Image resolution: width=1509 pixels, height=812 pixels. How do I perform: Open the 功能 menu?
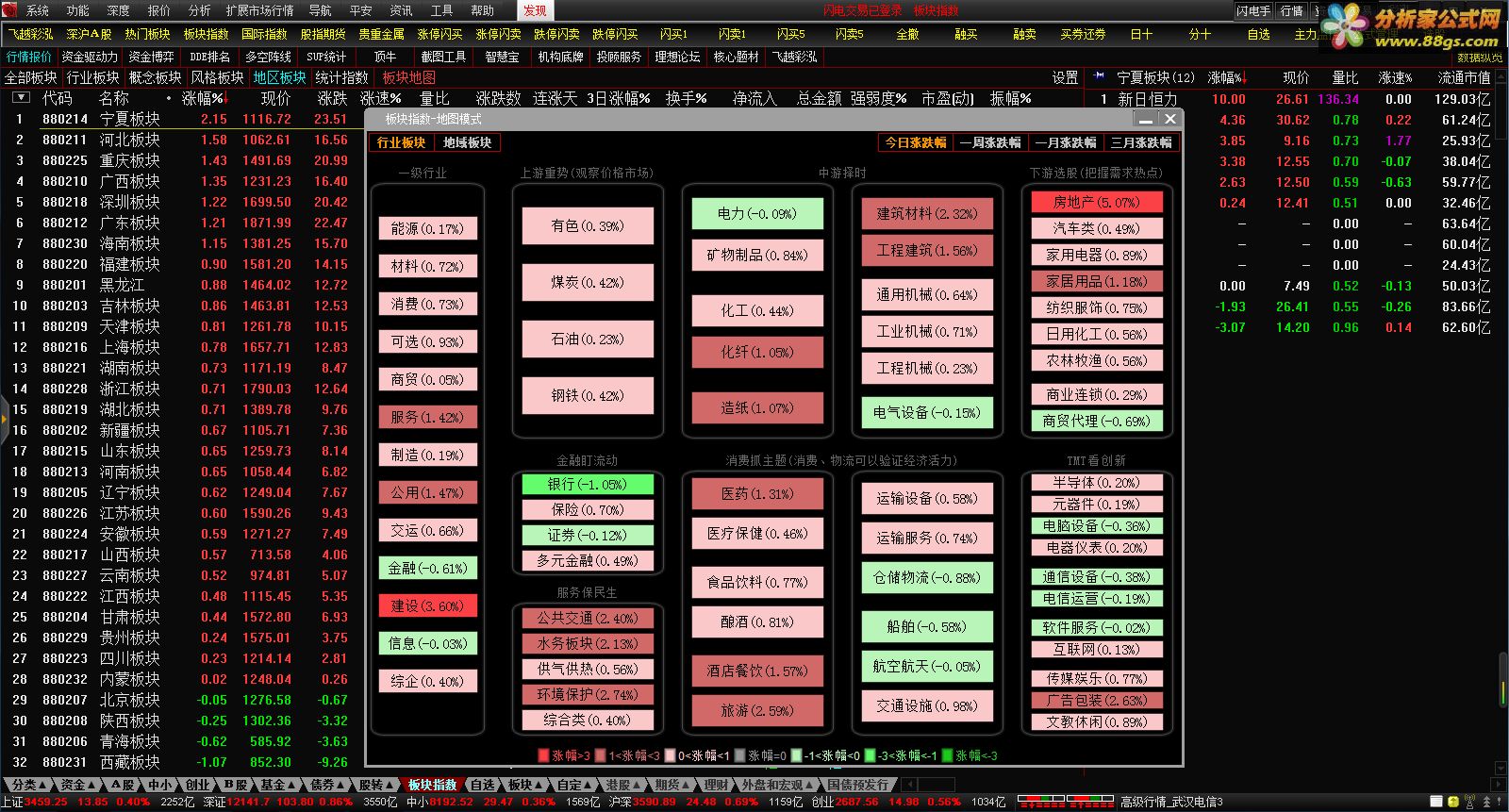[77, 10]
